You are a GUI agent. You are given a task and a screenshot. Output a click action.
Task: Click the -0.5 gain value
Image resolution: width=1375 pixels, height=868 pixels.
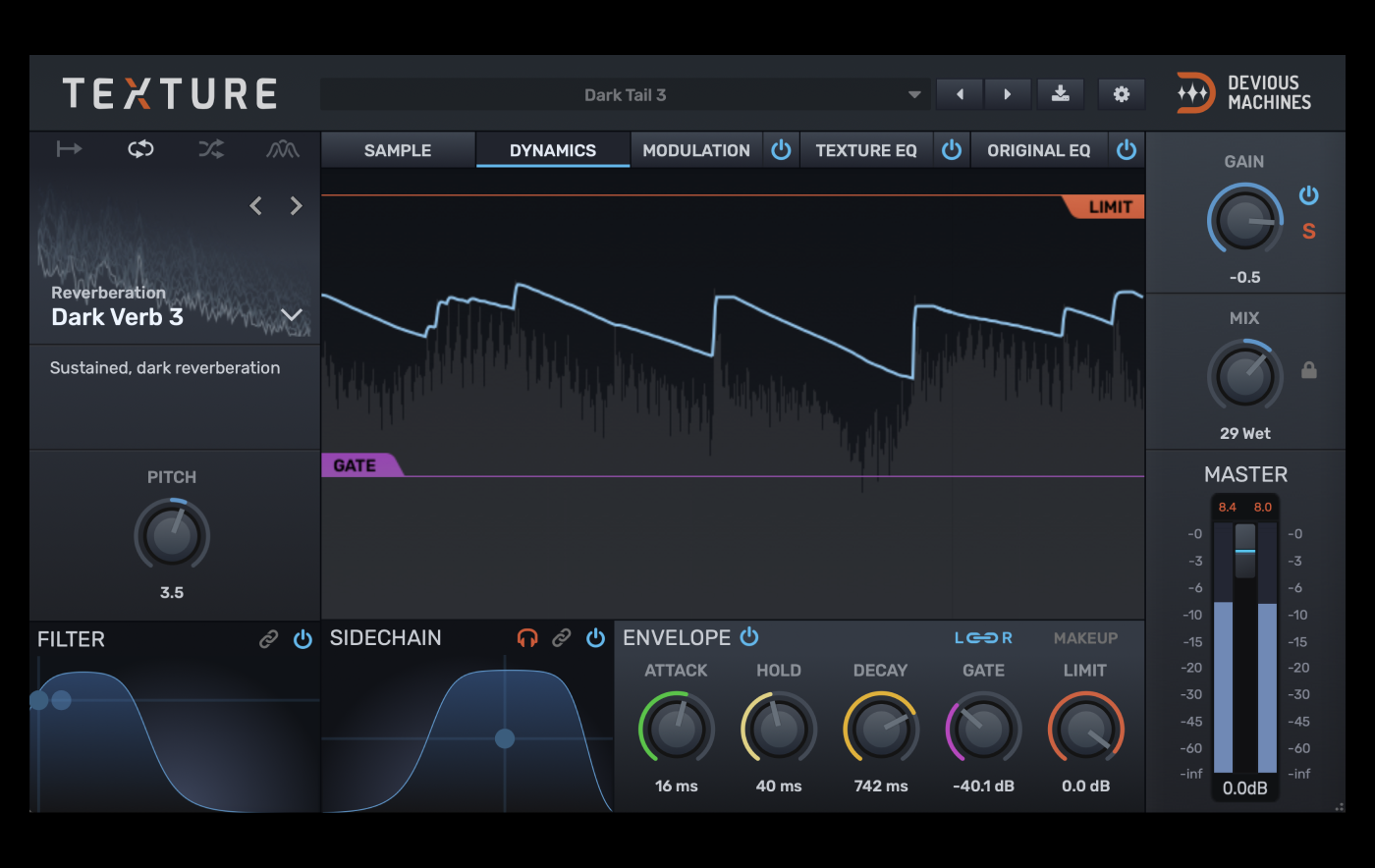[x=1244, y=278]
